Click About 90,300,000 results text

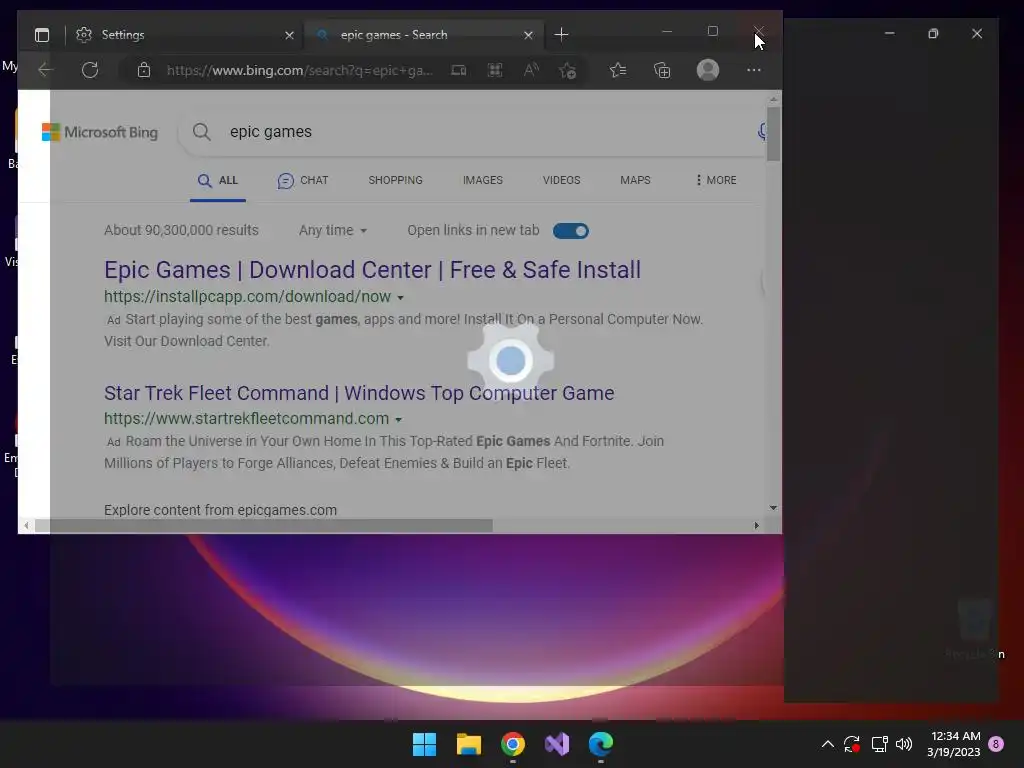181,231
